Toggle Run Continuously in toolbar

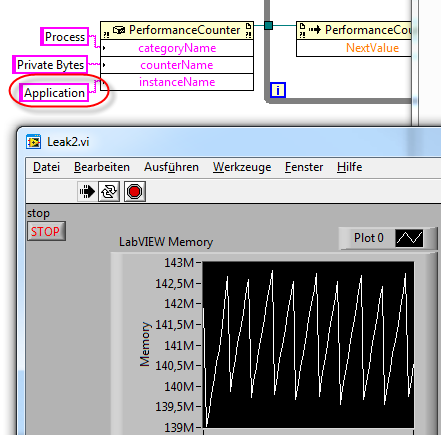109,191
